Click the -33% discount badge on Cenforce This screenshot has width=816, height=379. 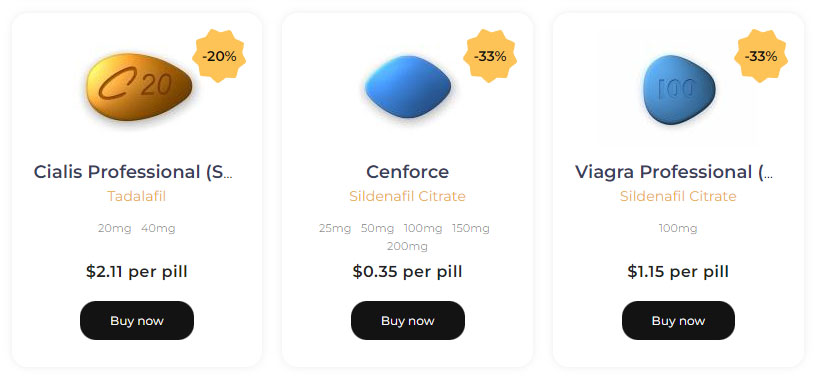point(490,56)
